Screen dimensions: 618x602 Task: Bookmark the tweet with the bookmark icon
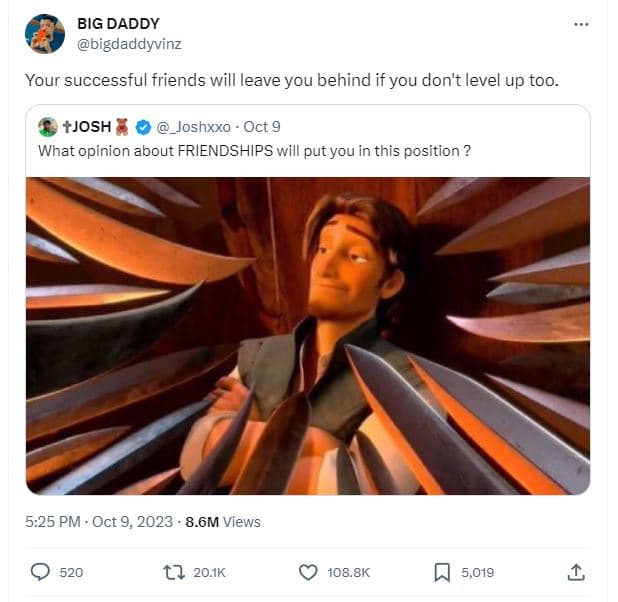[442, 572]
